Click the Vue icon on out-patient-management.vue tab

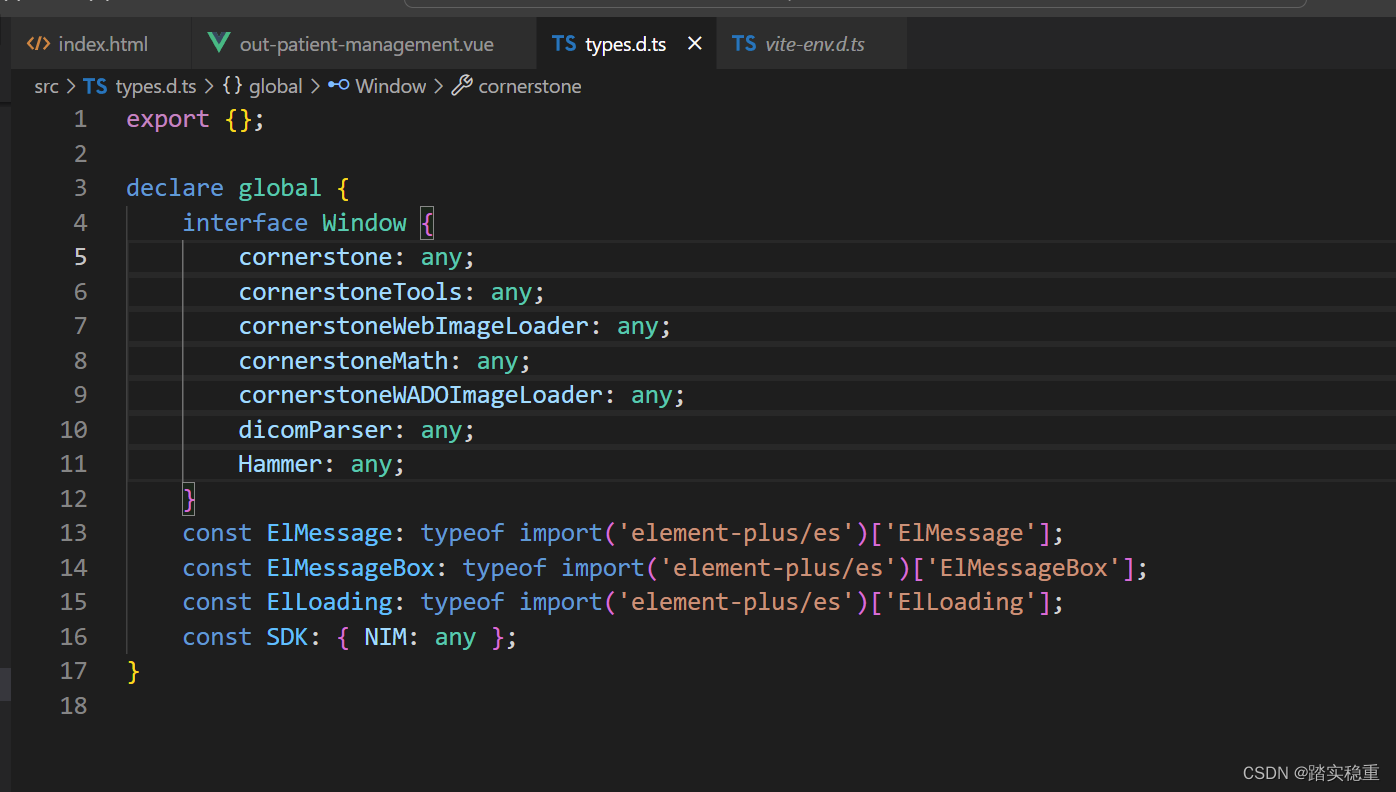point(218,43)
